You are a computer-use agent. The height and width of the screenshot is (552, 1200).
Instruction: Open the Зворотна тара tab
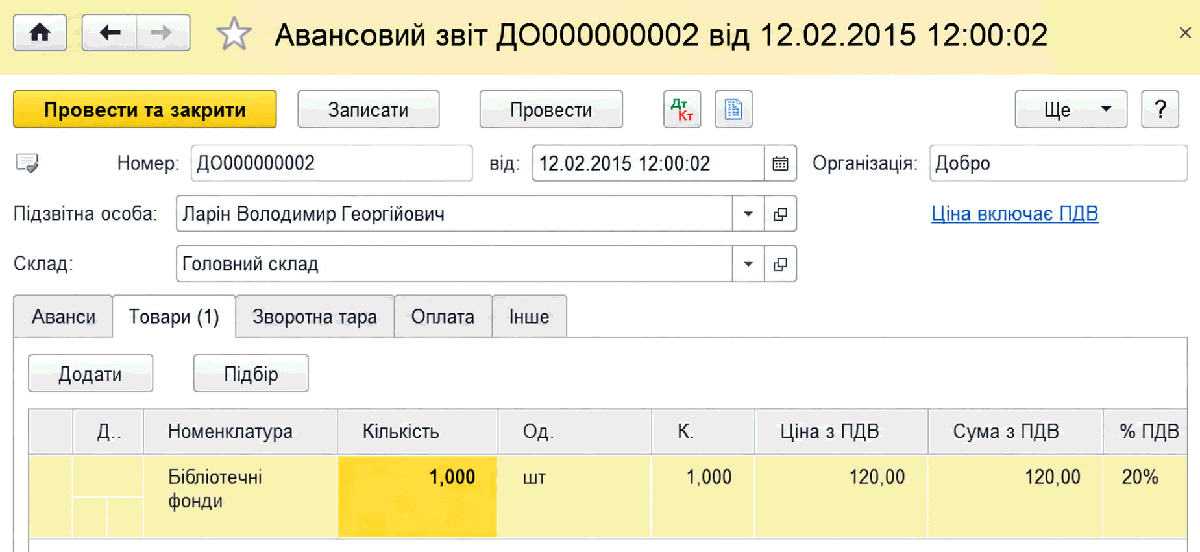pyautogui.click(x=315, y=317)
